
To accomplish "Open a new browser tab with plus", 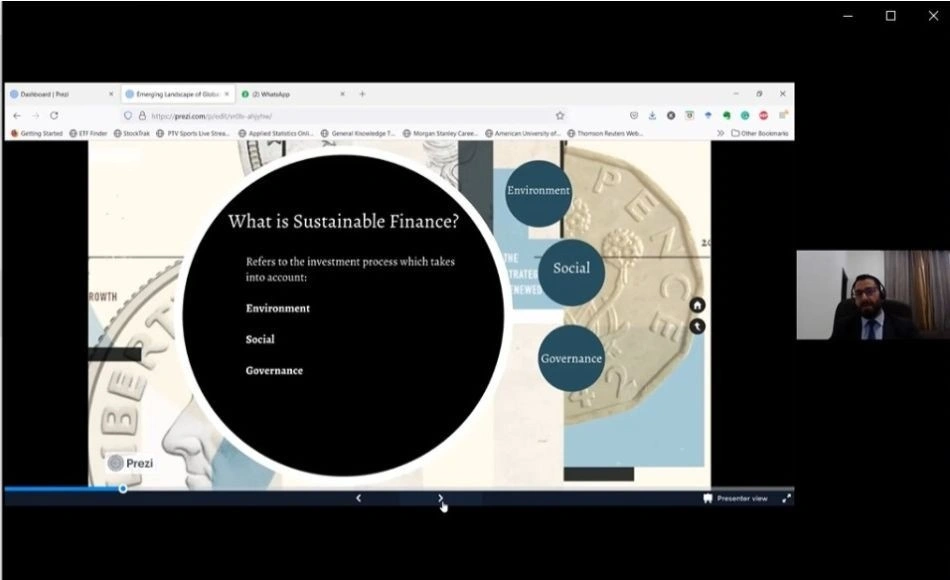I will coord(362,94).
